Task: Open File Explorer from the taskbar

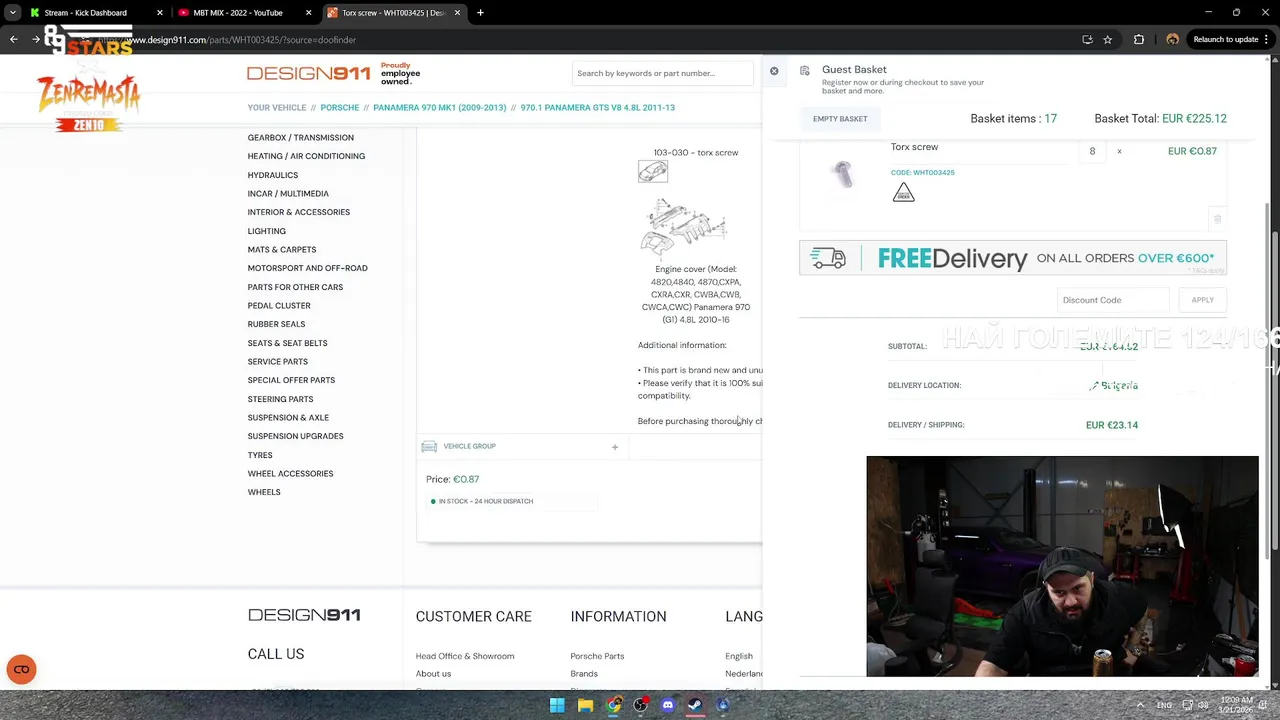Action: point(585,705)
